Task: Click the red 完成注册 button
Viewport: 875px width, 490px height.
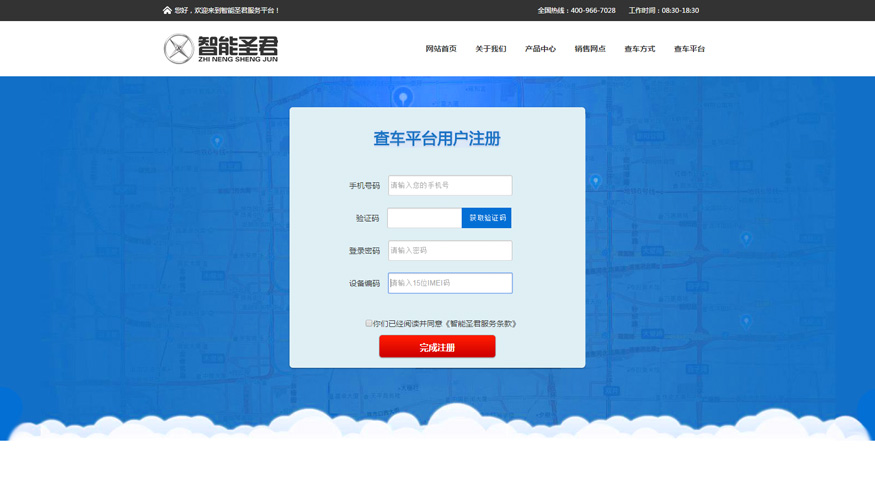Action: (437, 347)
